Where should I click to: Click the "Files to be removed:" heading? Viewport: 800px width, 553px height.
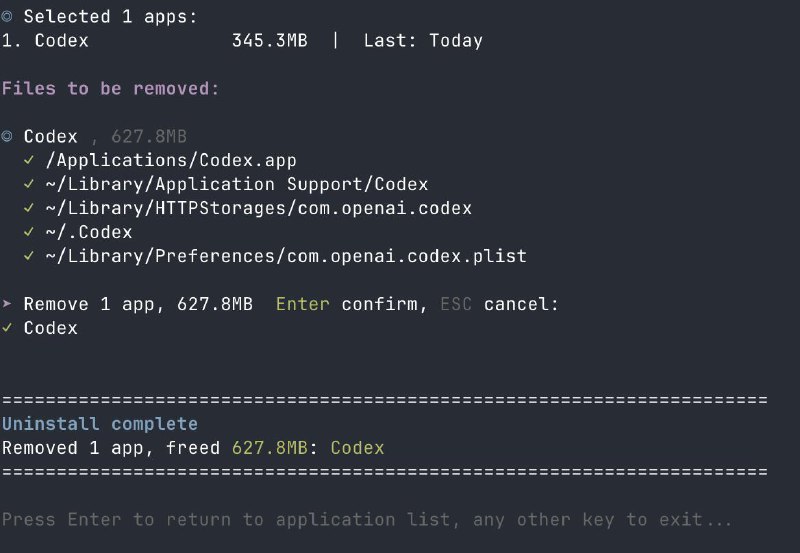[x=110, y=88]
